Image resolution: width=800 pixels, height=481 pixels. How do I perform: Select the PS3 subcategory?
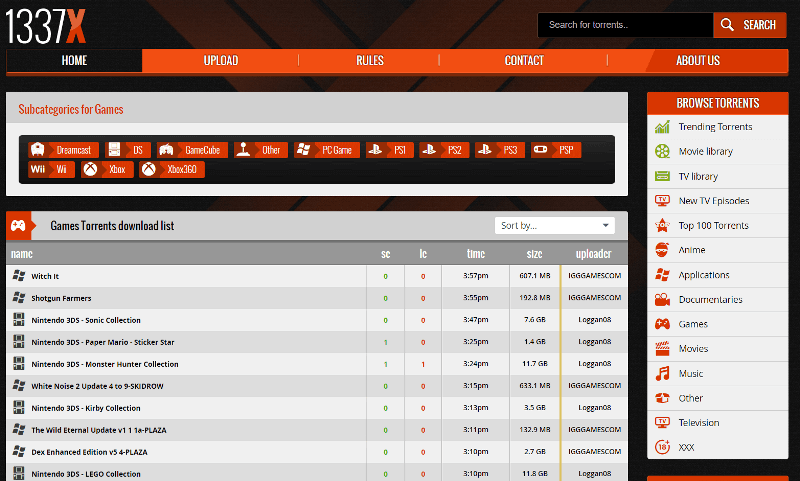pyautogui.click(x=499, y=150)
